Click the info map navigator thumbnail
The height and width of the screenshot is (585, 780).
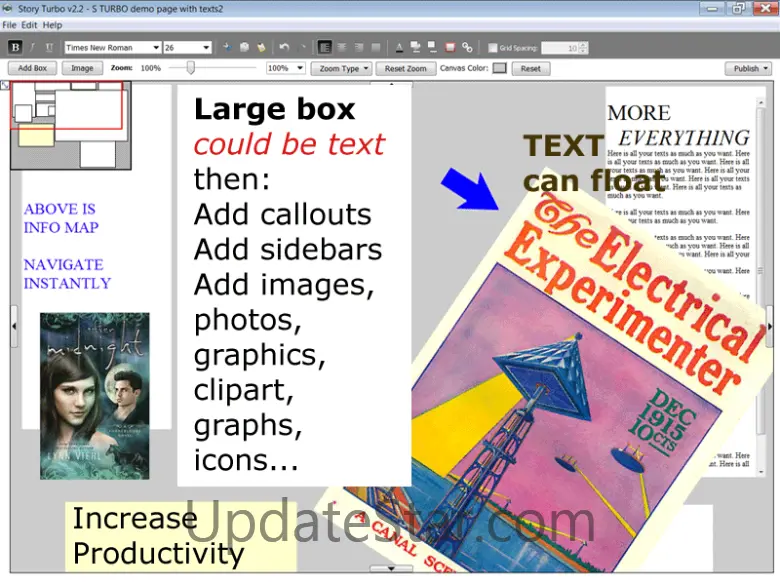[x=71, y=126]
